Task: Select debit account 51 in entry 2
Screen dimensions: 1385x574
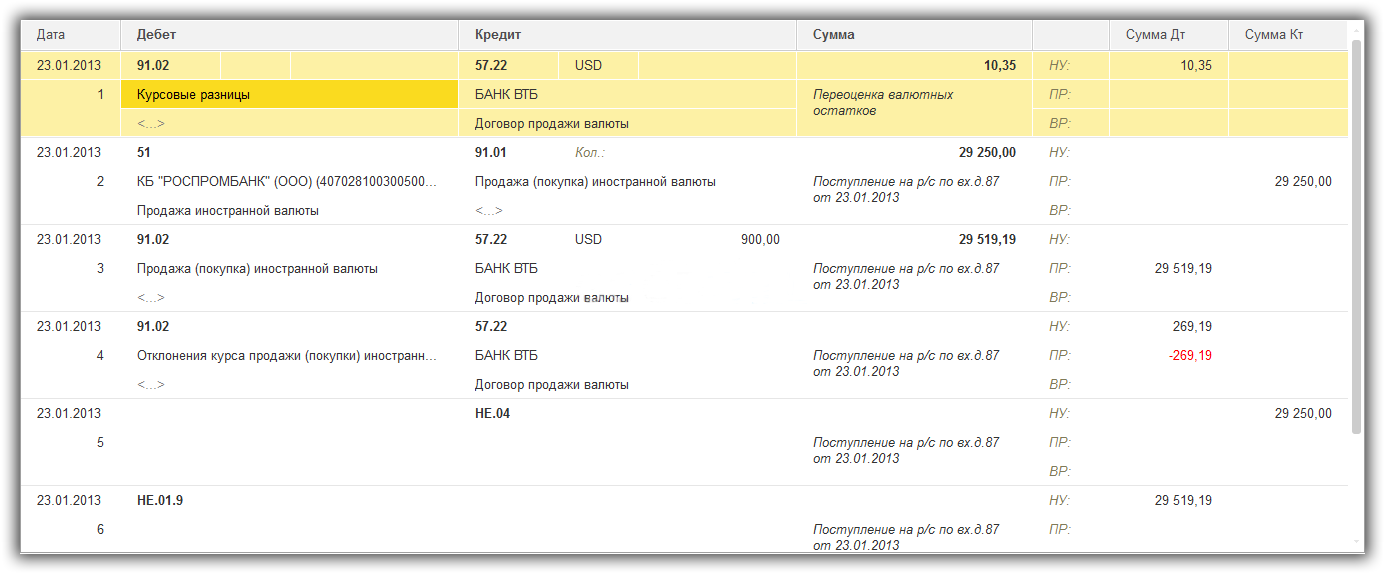Action: coord(144,153)
